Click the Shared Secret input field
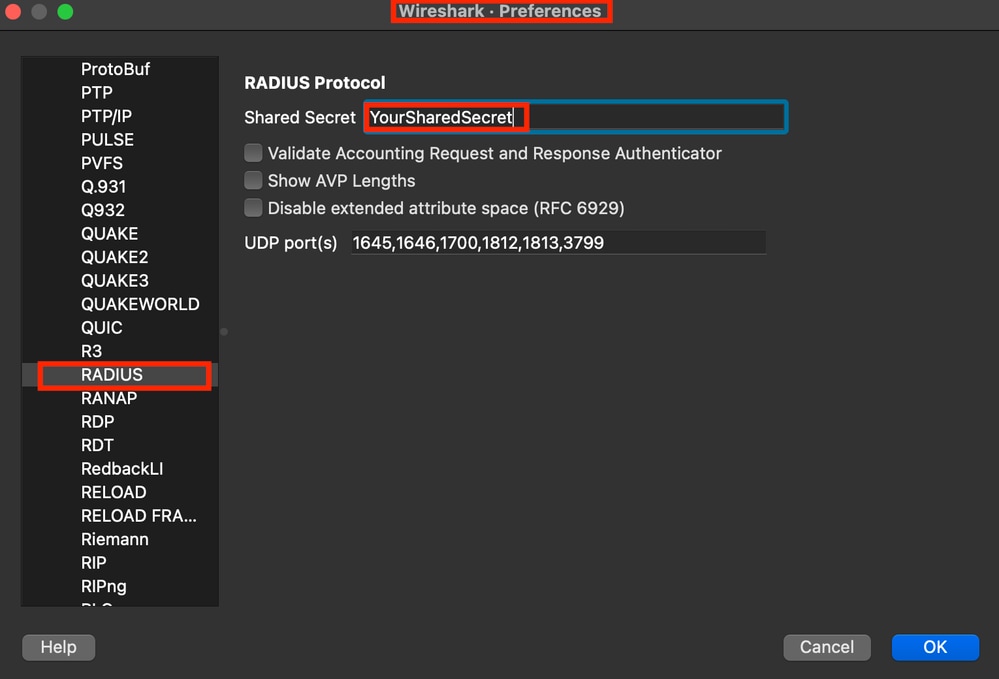 click(575, 117)
